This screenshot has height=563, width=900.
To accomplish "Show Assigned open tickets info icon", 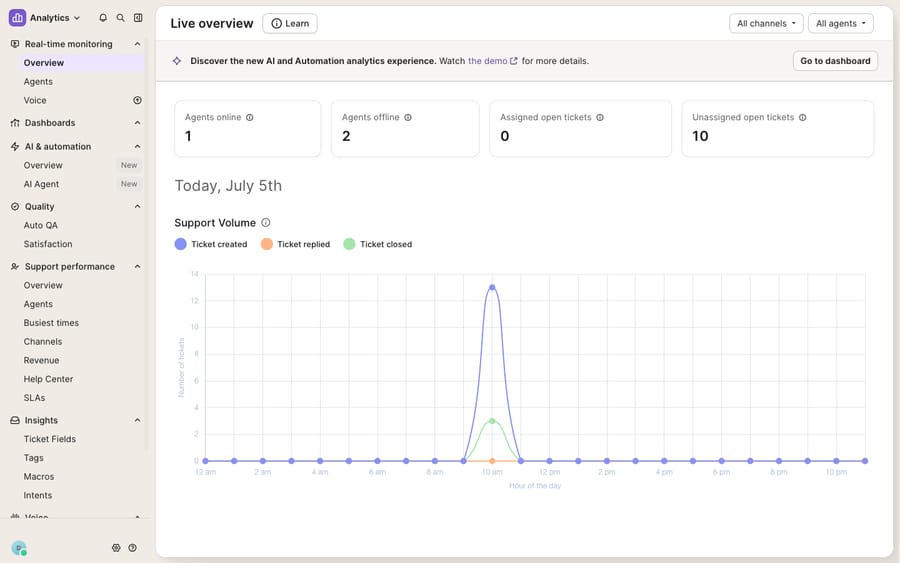I will [600, 118].
